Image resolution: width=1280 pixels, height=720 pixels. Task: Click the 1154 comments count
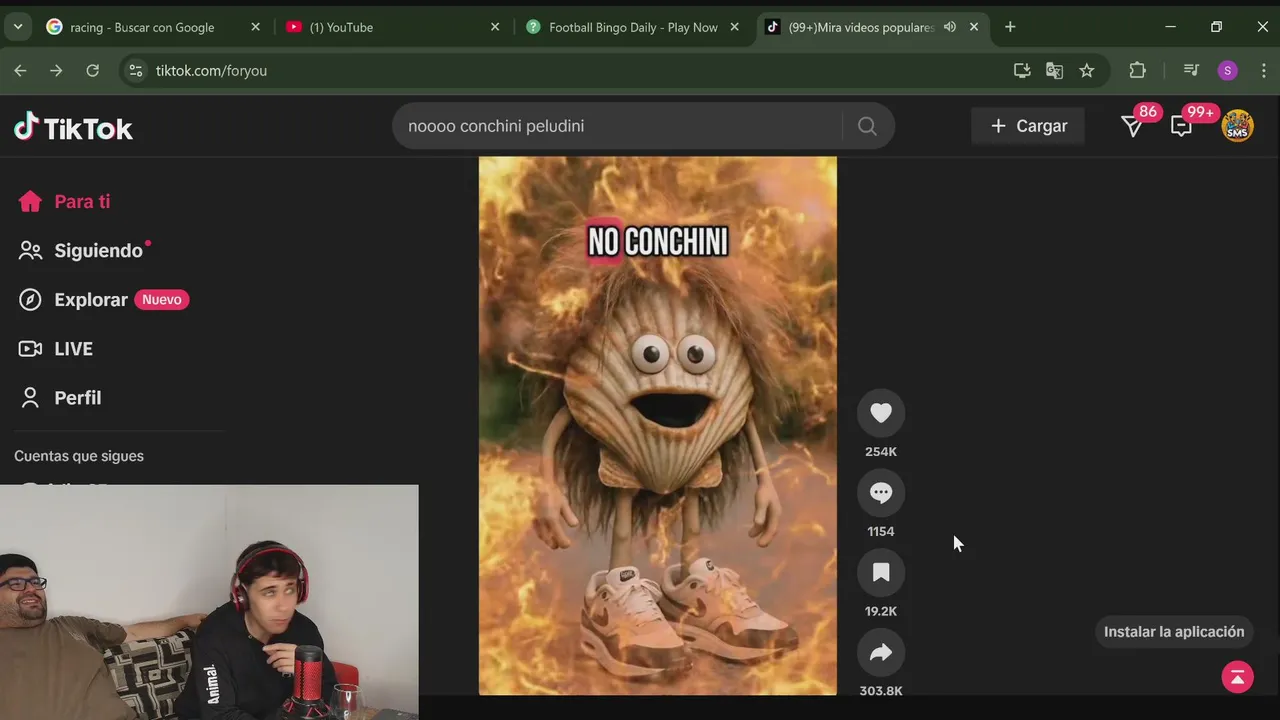[881, 532]
